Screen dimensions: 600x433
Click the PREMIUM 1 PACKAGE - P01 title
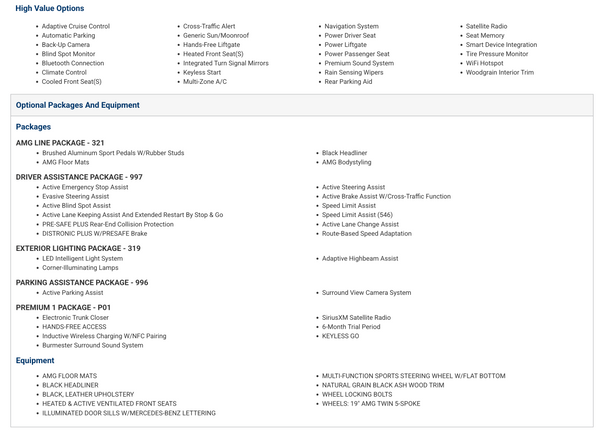[x=63, y=307]
